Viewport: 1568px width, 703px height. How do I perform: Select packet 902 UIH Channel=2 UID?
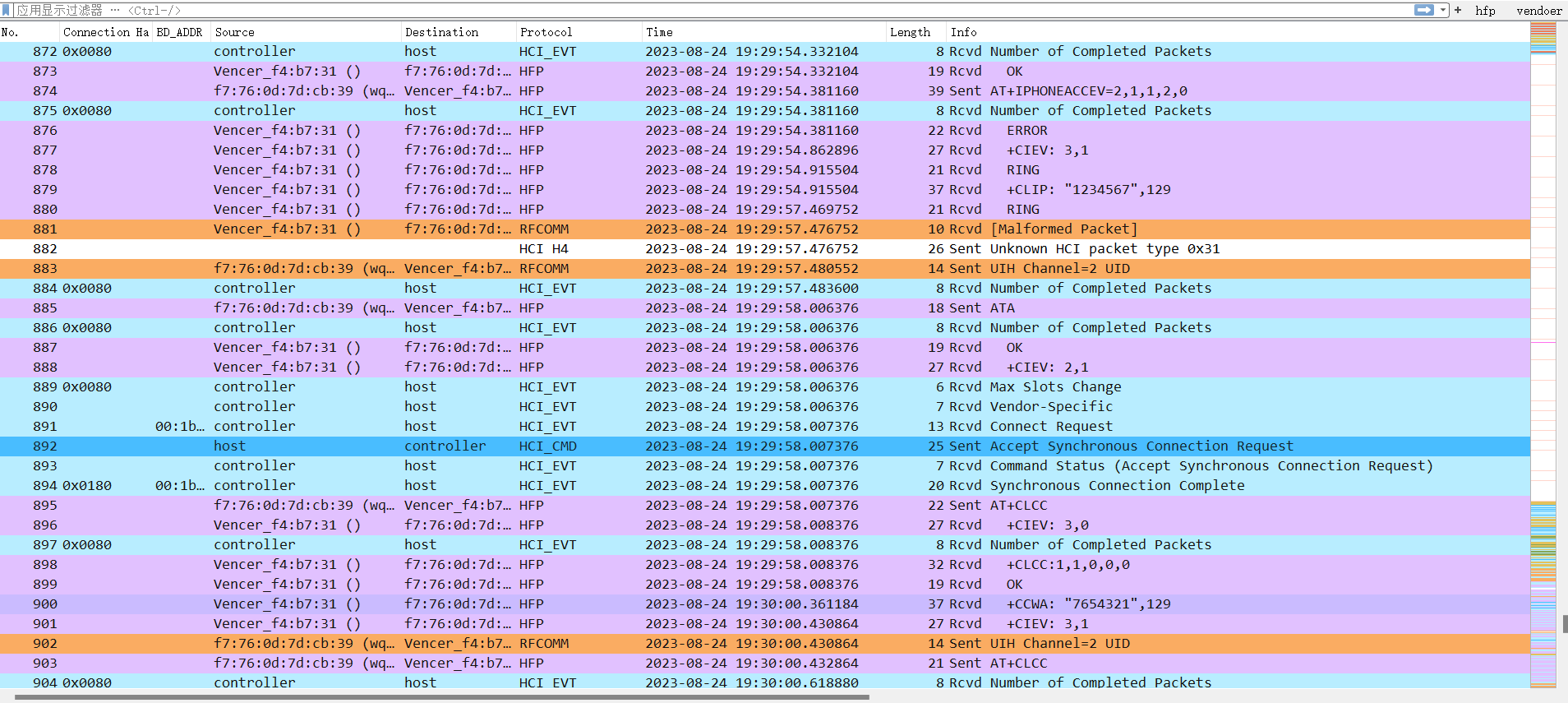(764, 643)
